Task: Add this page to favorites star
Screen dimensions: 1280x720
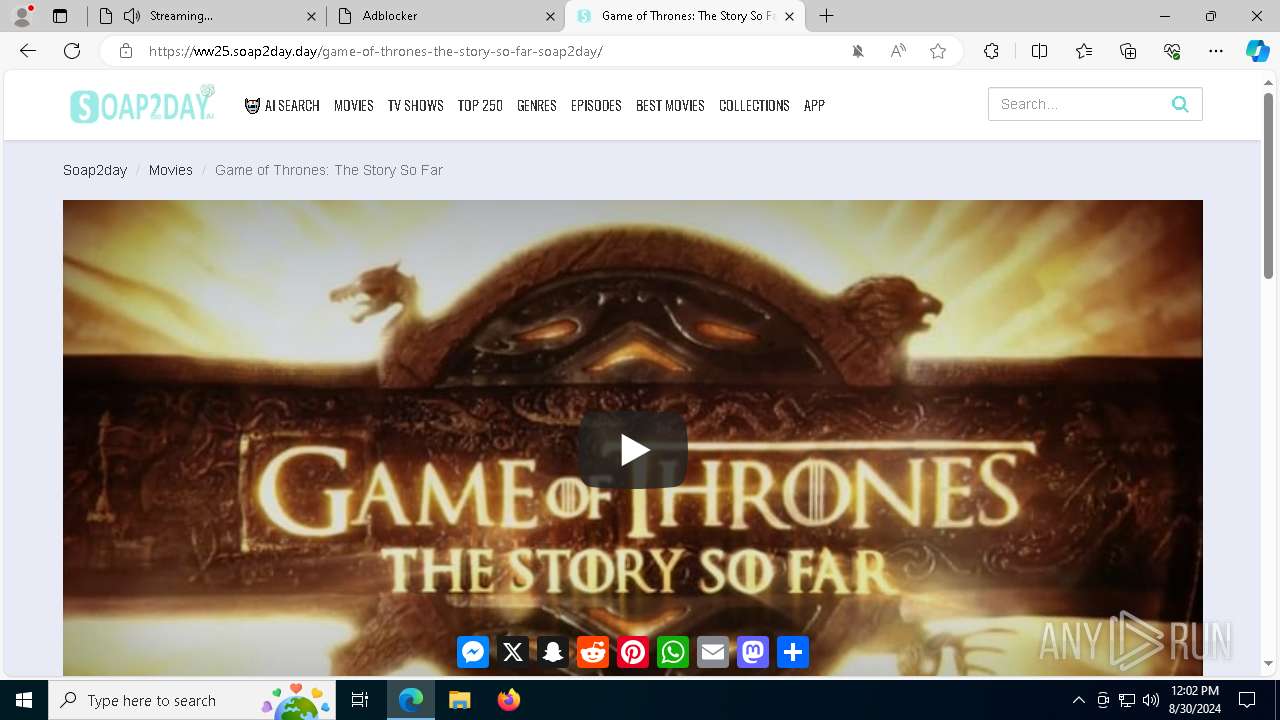Action: tap(938, 51)
